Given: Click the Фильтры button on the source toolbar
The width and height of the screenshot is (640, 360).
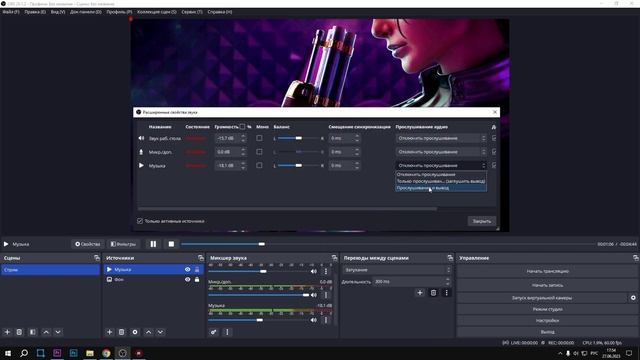Looking at the screenshot, I should (123, 244).
